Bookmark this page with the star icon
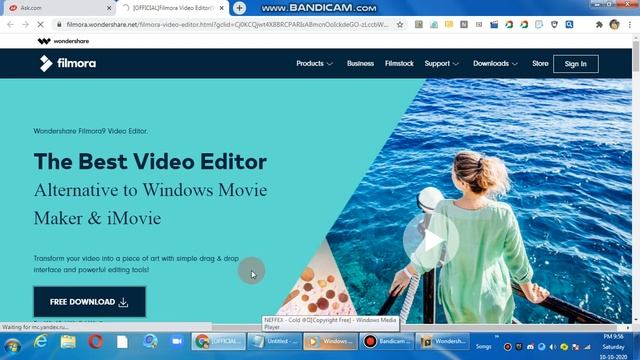The image size is (640, 360). tap(400, 24)
